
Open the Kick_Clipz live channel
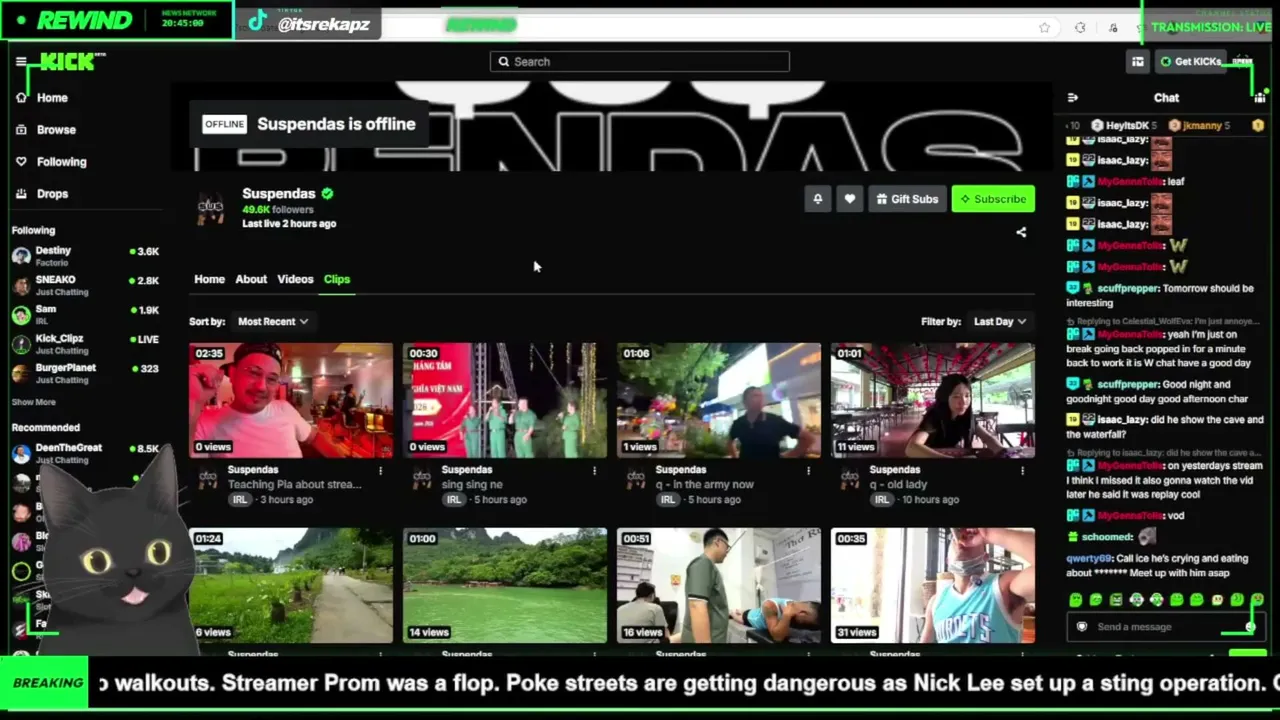85,344
